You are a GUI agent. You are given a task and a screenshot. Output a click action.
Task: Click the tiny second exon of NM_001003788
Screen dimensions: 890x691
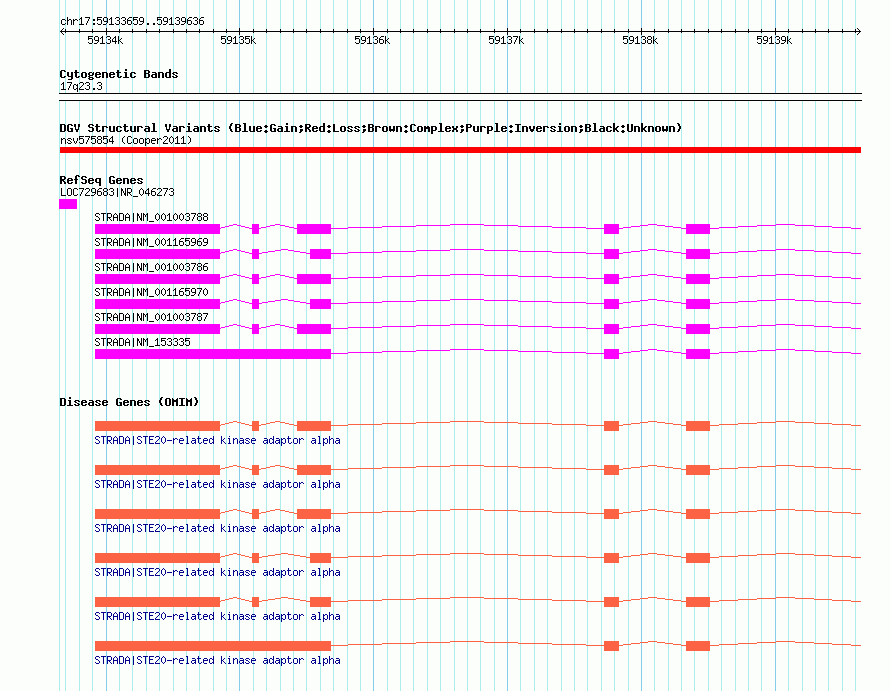tap(255, 229)
